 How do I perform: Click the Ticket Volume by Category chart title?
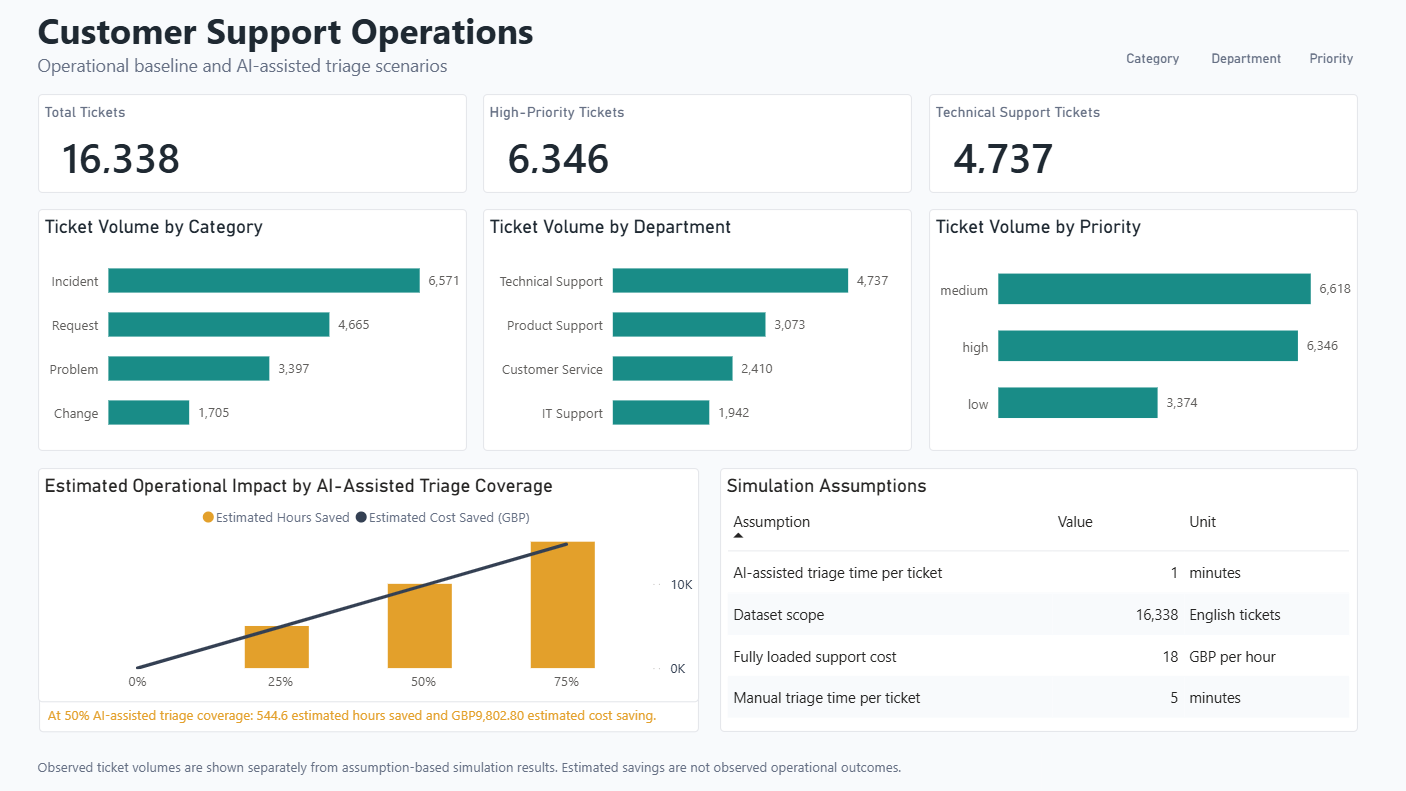(x=154, y=227)
